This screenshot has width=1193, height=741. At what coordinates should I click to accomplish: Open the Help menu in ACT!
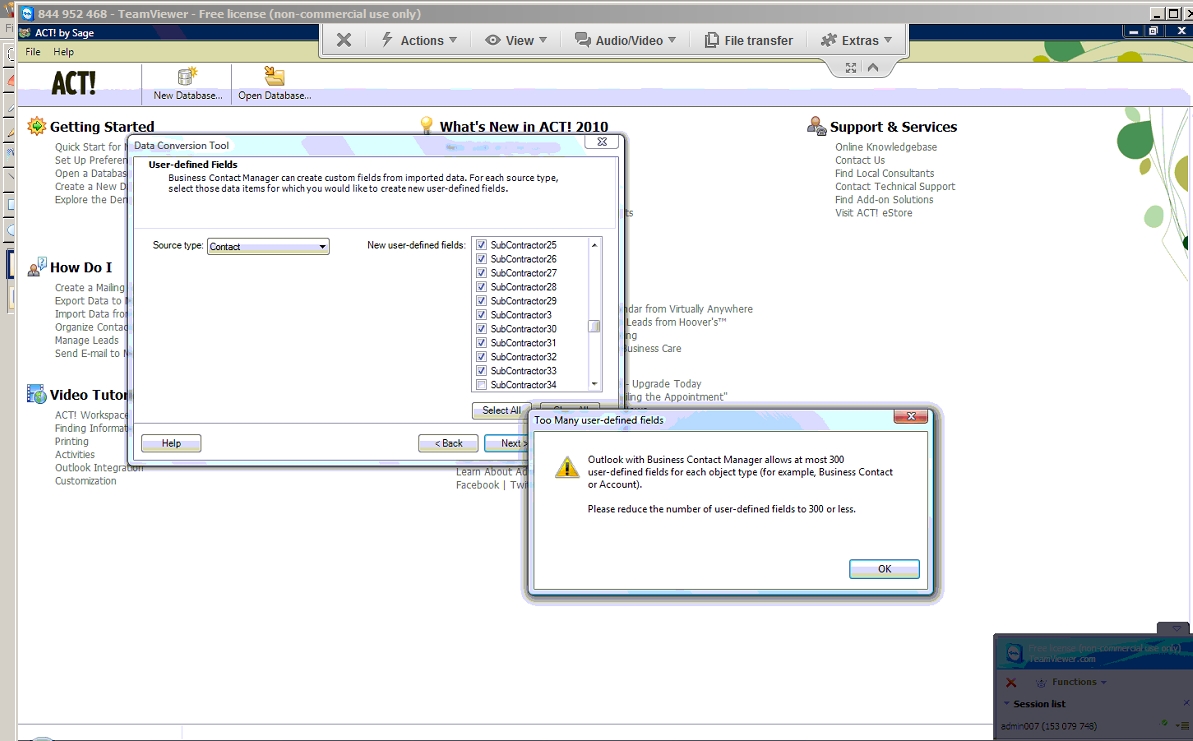click(63, 52)
